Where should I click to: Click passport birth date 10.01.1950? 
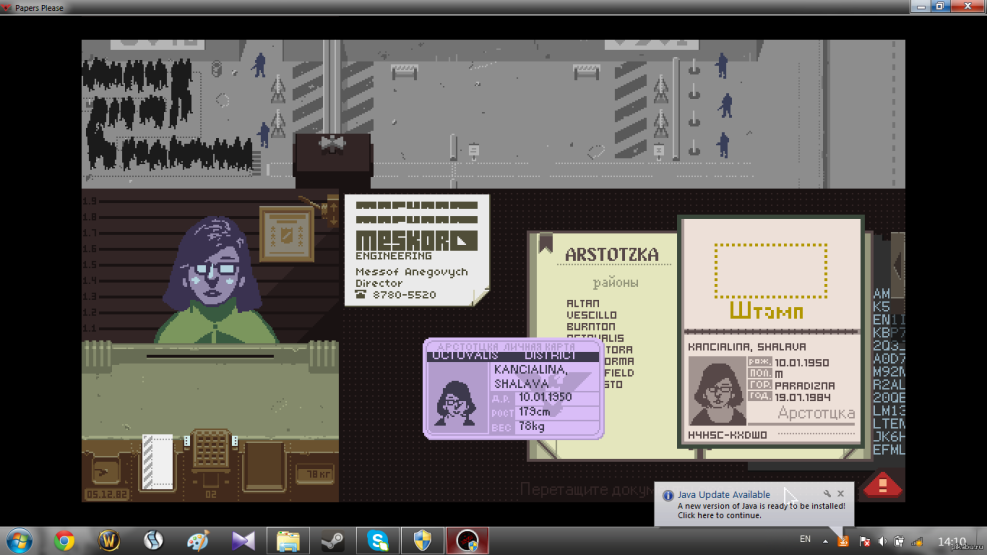pyautogui.click(x=801, y=362)
